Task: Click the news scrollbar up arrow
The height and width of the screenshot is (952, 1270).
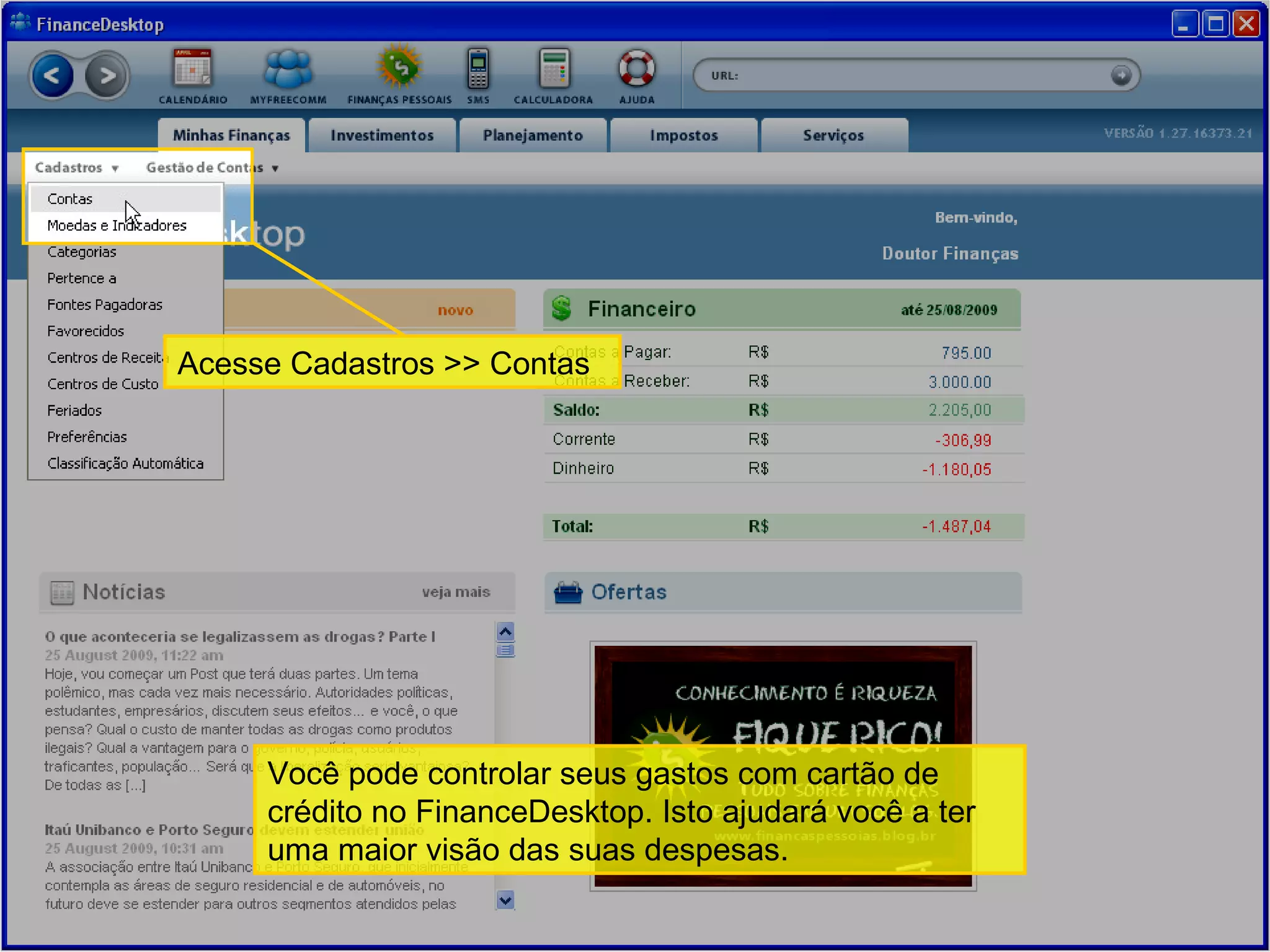Action: click(x=505, y=632)
